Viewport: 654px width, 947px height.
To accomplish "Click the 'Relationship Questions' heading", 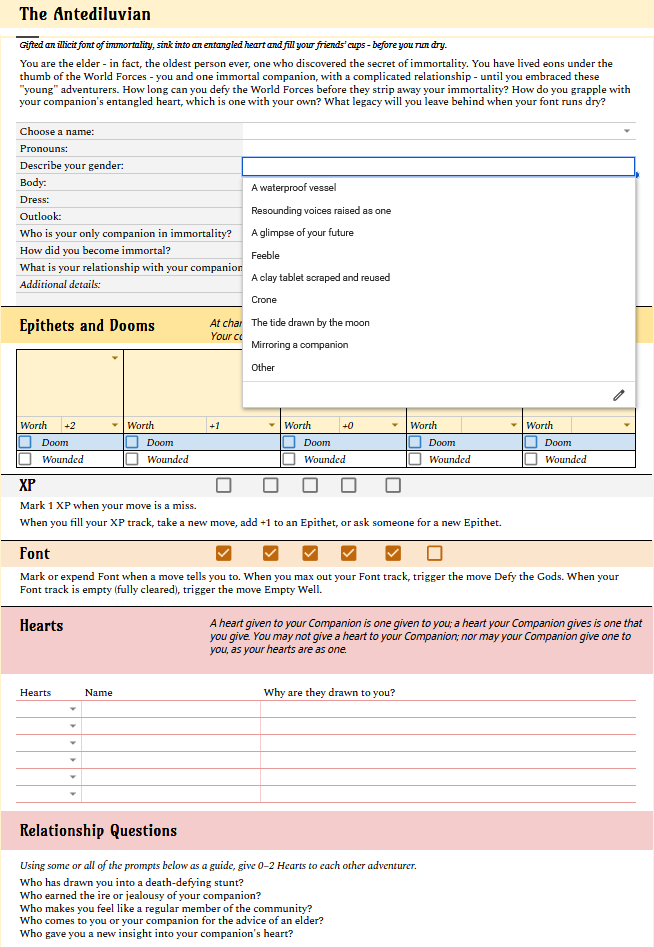I will pyautogui.click(x=98, y=830).
